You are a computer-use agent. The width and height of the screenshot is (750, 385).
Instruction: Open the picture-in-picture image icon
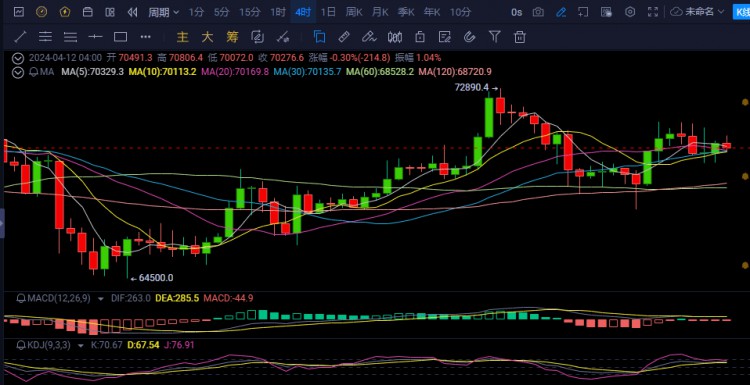click(x=607, y=12)
